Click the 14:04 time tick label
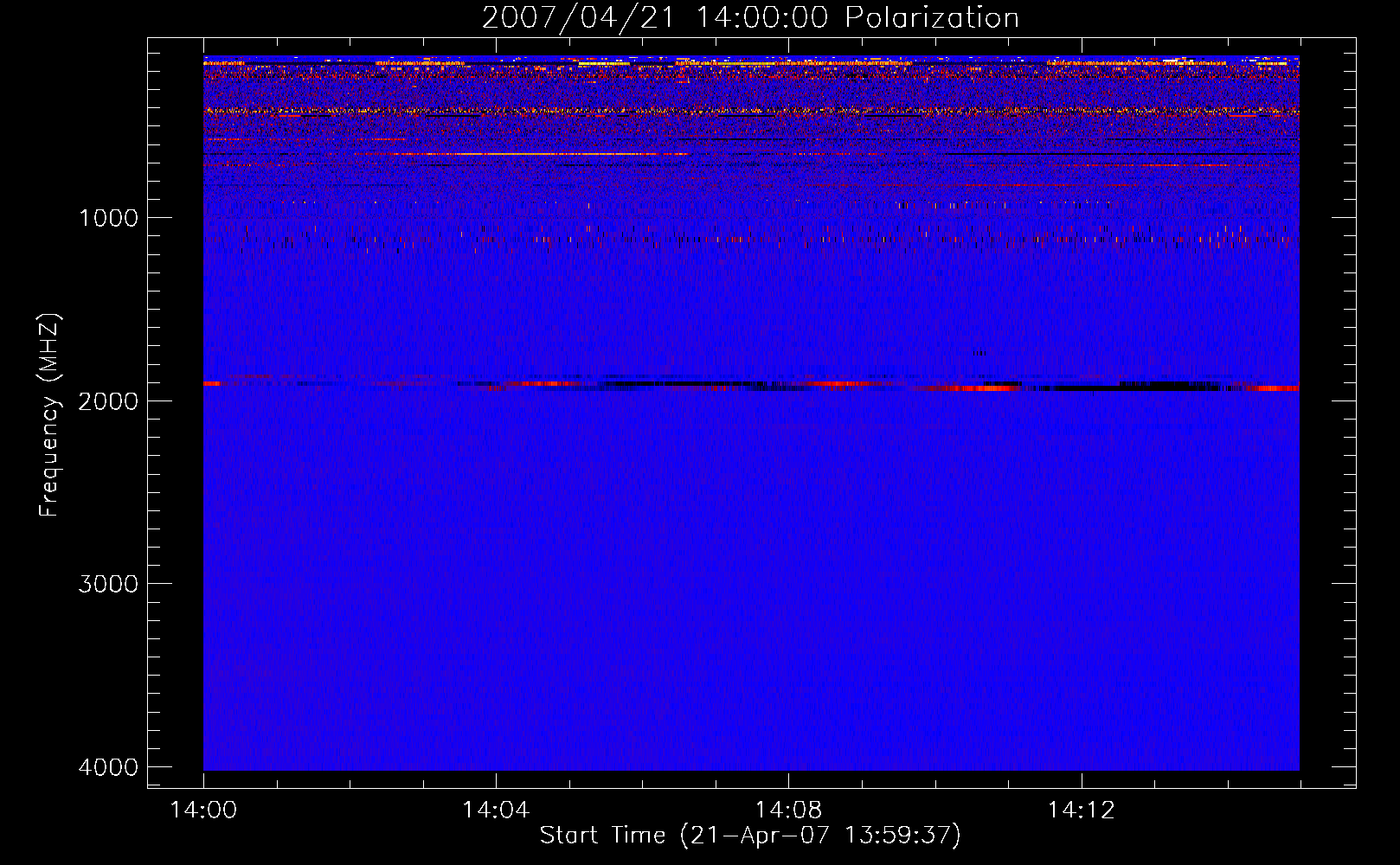Viewport: 1400px width, 865px height. tap(496, 810)
